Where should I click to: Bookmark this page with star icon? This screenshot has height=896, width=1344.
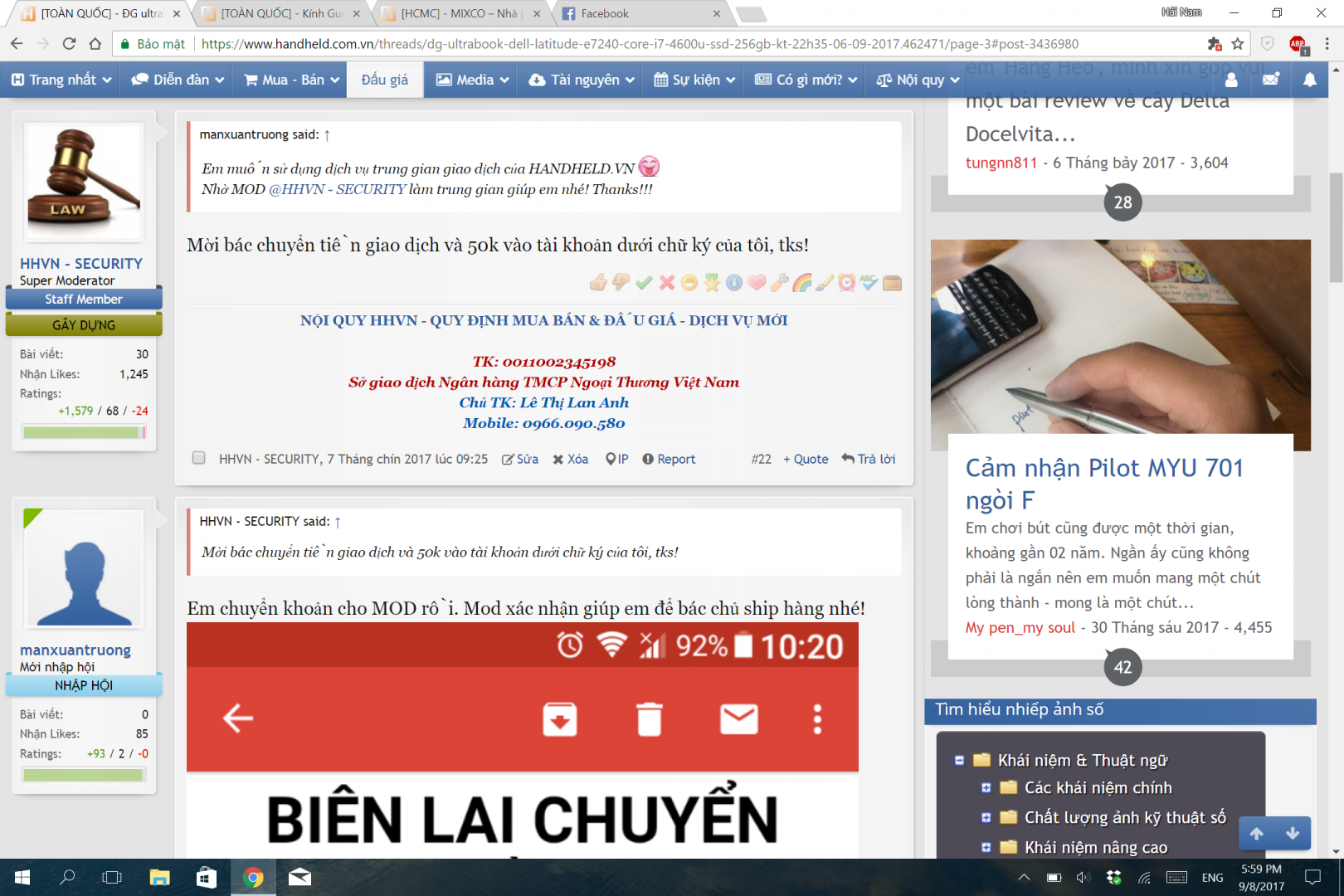(1238, 44)
